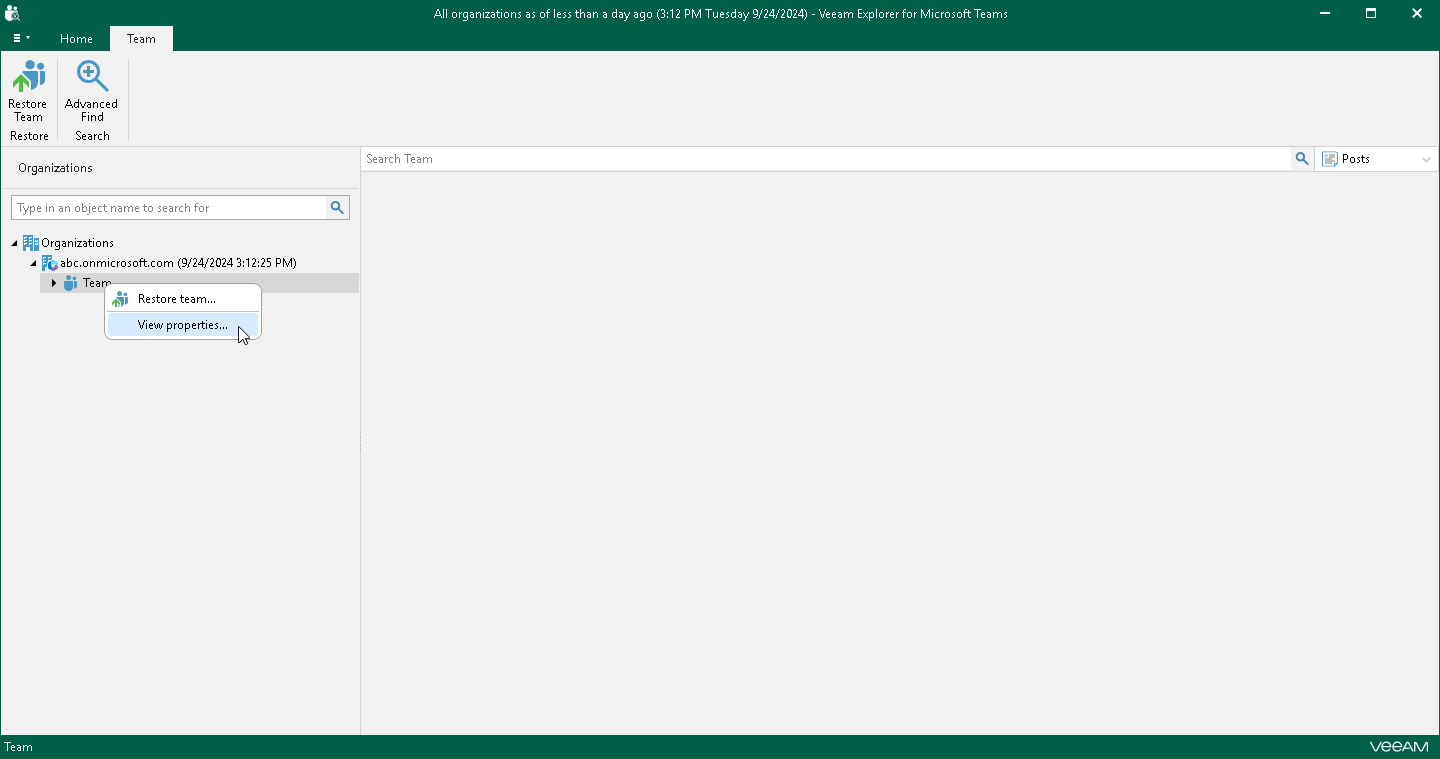Focus the object name search field
The height and width of the screenshot is (759, 1440).
click(x=169, y=208)
